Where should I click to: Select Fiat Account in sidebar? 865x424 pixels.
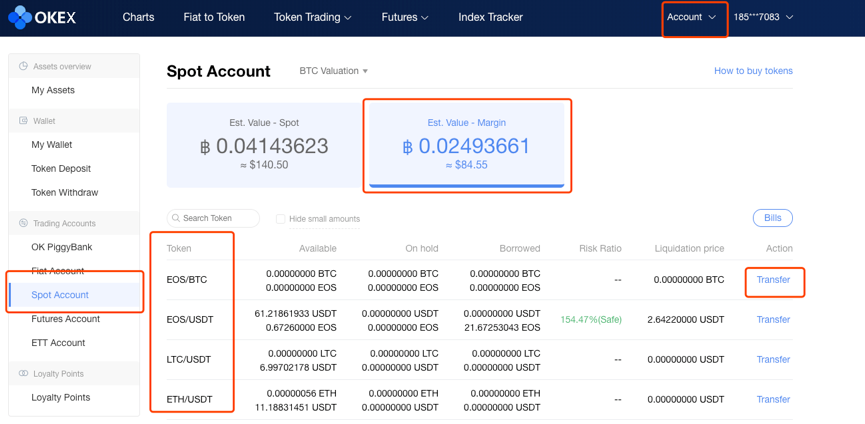[x=57, y=271]
